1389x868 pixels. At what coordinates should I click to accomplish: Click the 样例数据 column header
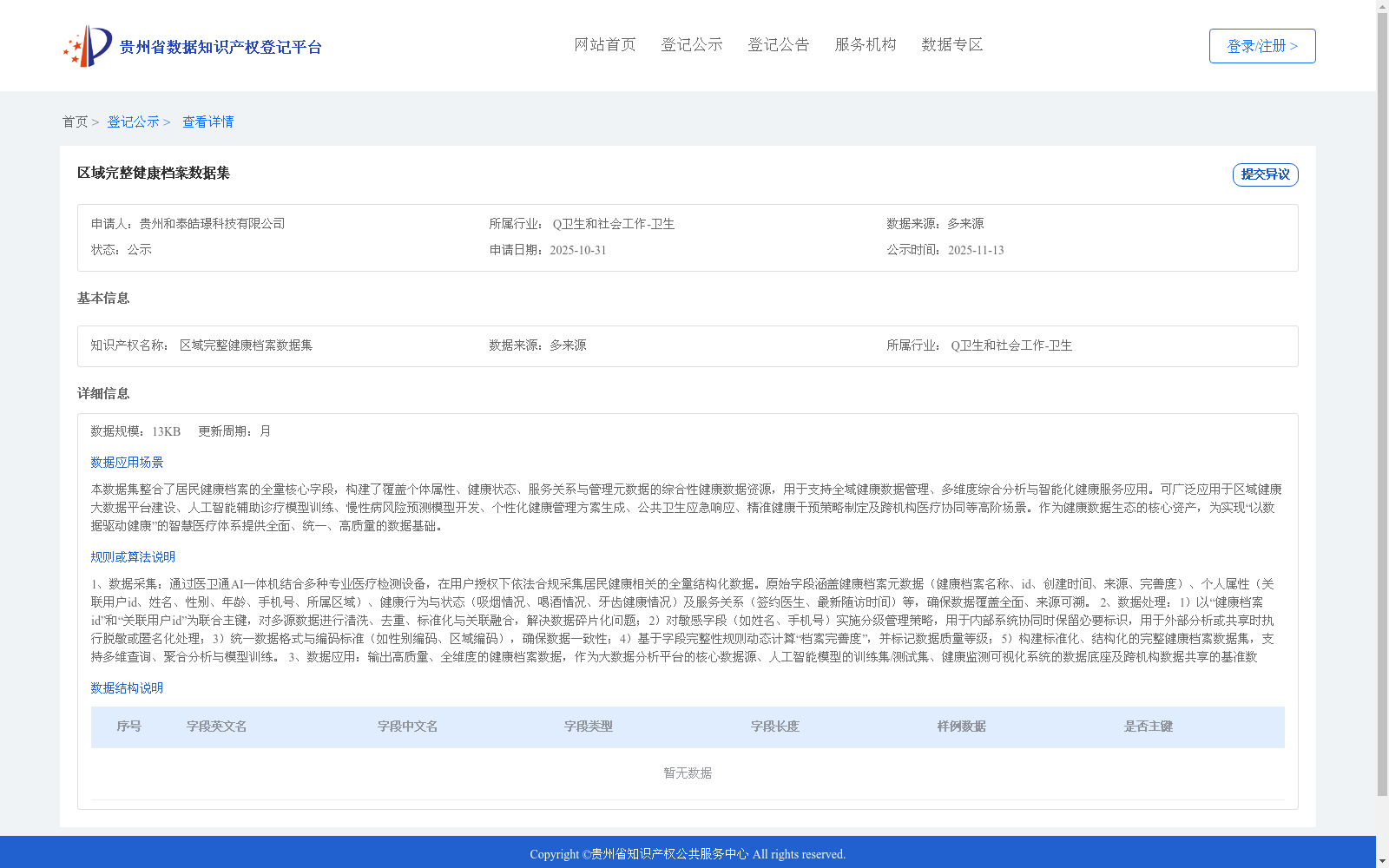(x=962, y=727)
